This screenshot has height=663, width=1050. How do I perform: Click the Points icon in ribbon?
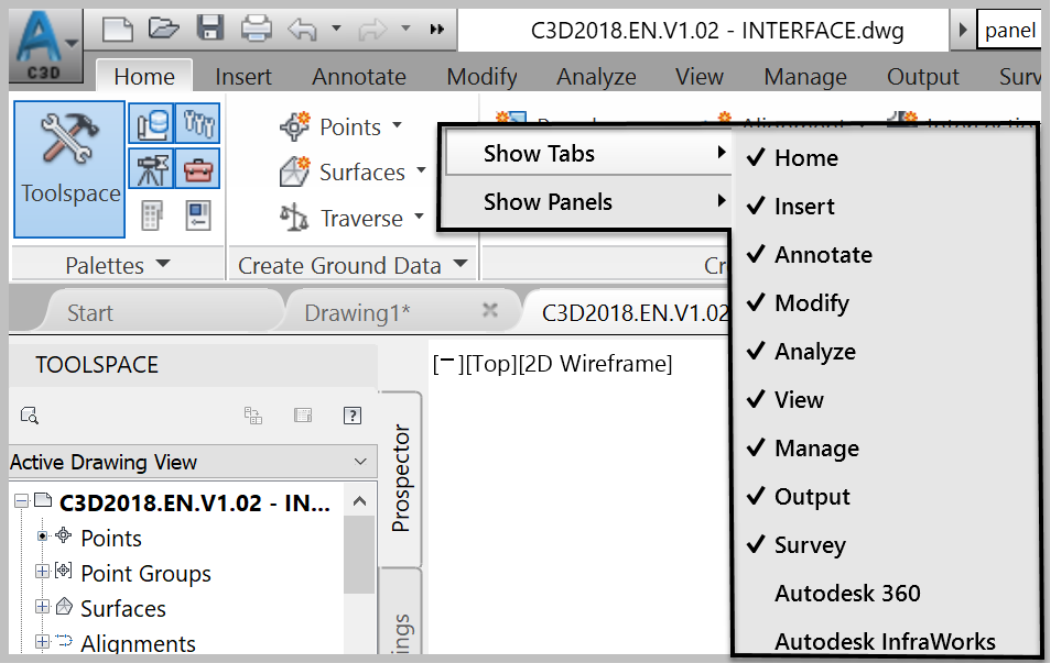click(295, 126)
